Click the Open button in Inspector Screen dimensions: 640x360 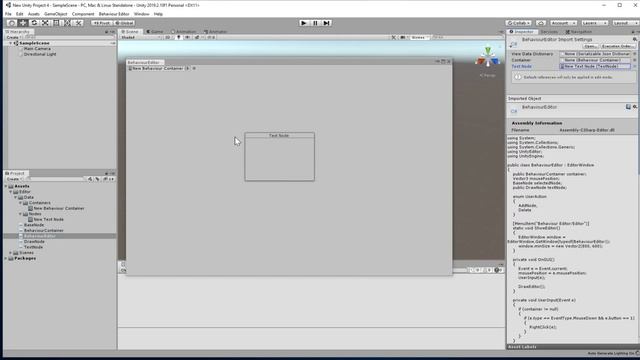(590, 46)
